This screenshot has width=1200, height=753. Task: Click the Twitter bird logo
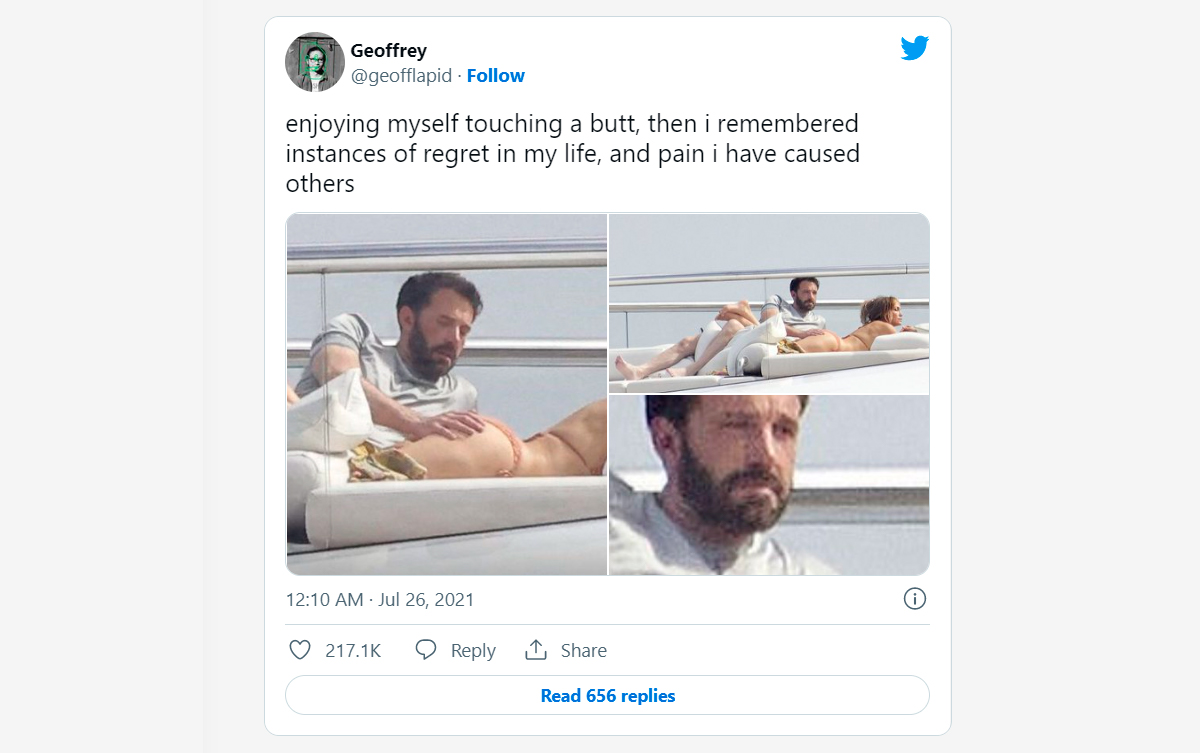point(914,48)
